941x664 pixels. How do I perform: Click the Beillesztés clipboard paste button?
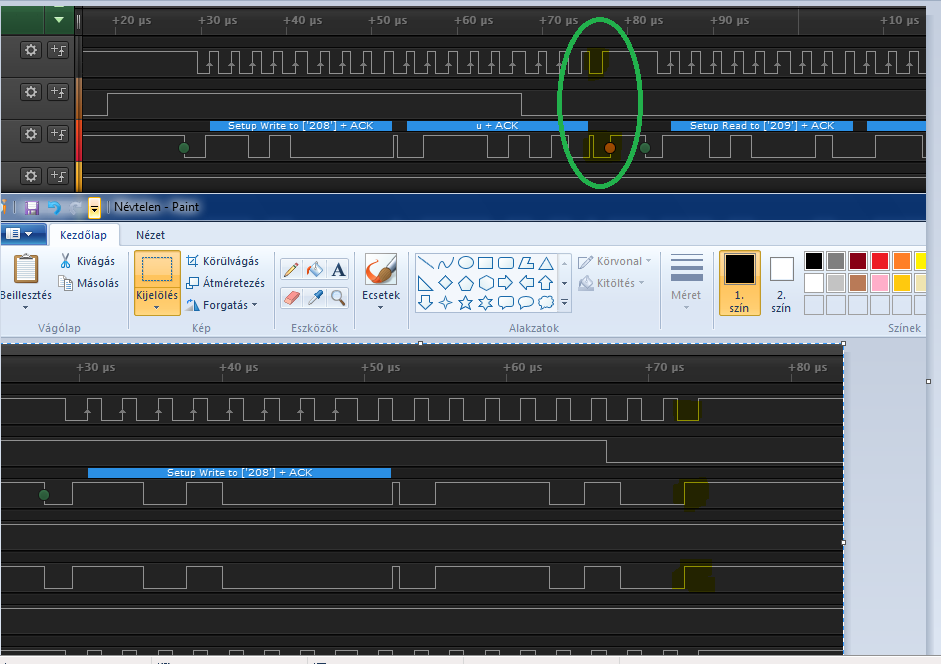(x=26, y=276)
